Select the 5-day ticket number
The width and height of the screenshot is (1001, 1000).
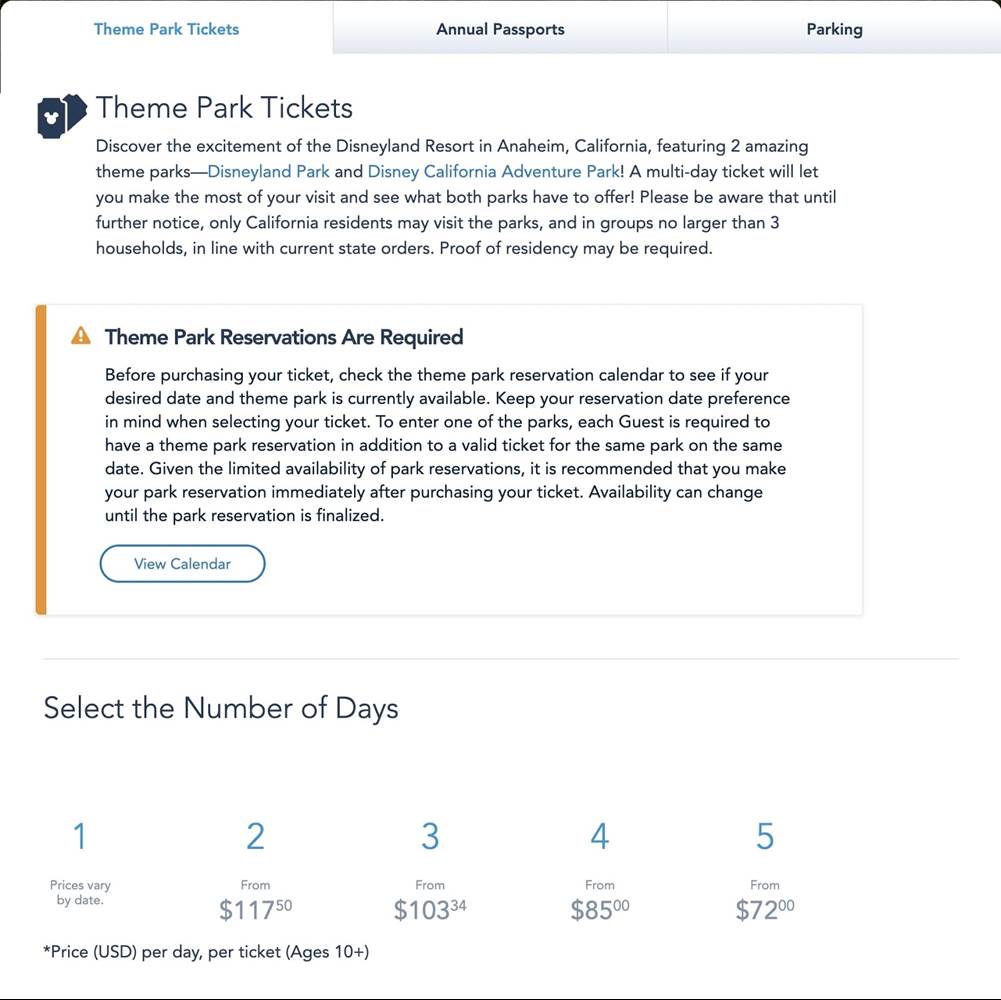click(765, 836)
